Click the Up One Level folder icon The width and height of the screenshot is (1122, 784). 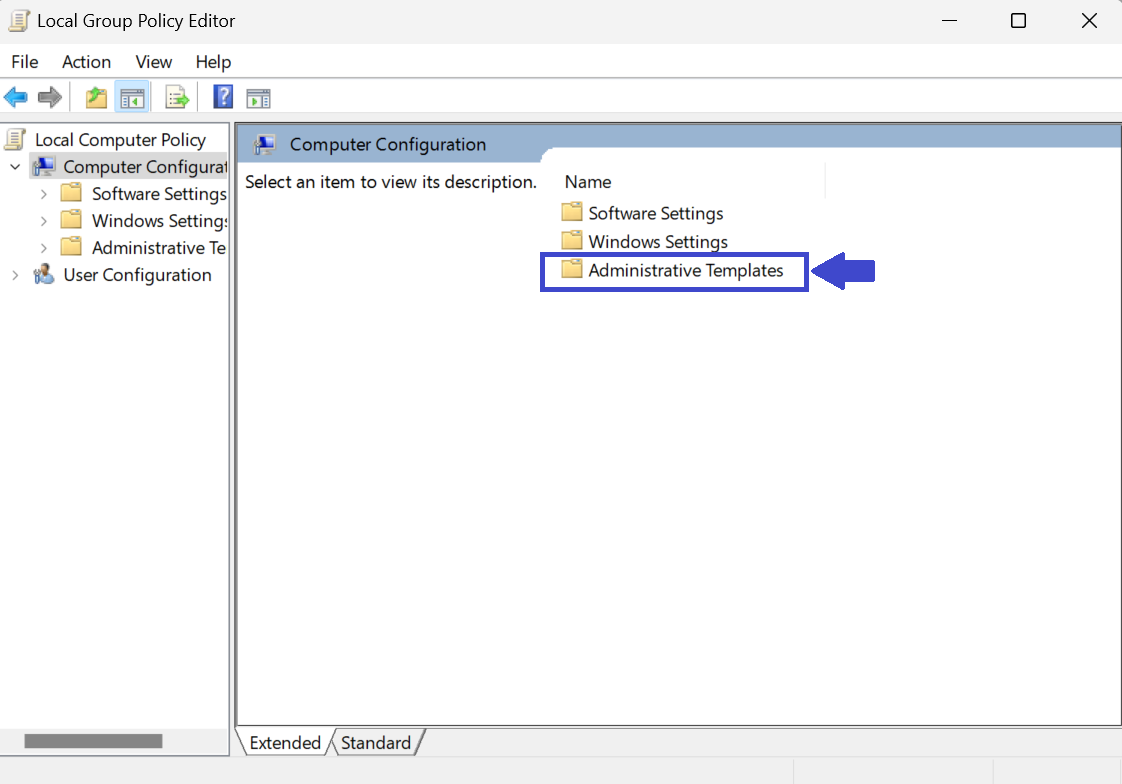coord(96,97)
